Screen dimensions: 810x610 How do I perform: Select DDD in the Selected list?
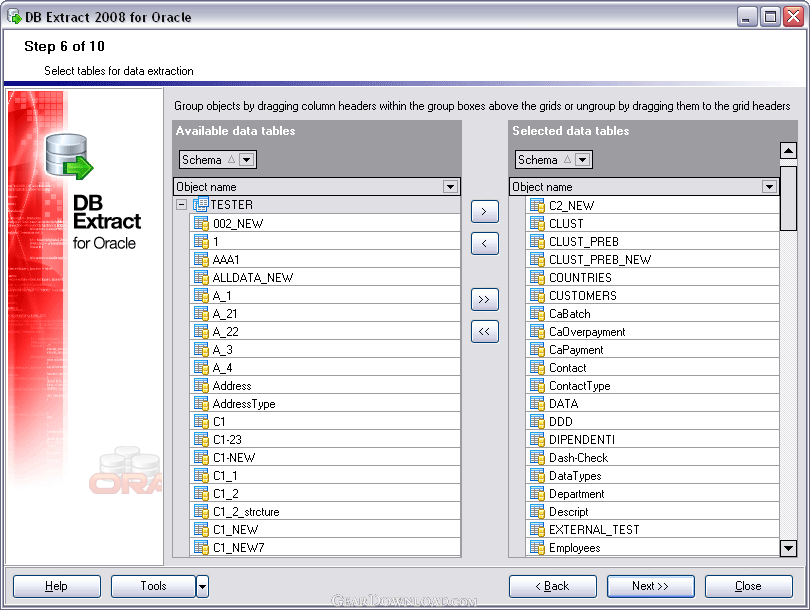[x=652, y=421]
